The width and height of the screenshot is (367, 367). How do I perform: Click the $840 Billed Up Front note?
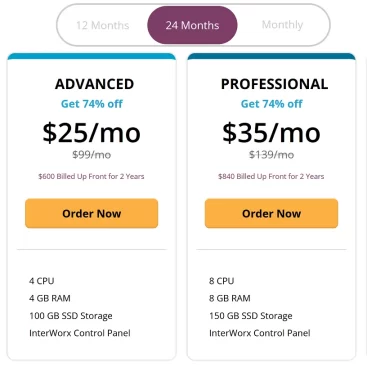271,176
